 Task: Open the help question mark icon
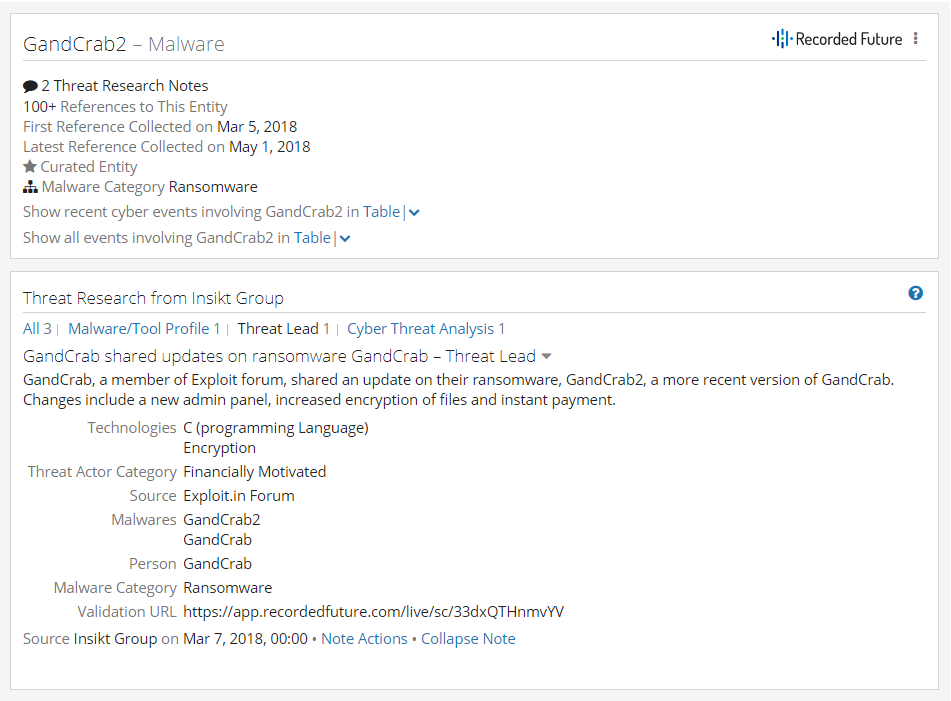click(x=915, y=293)
